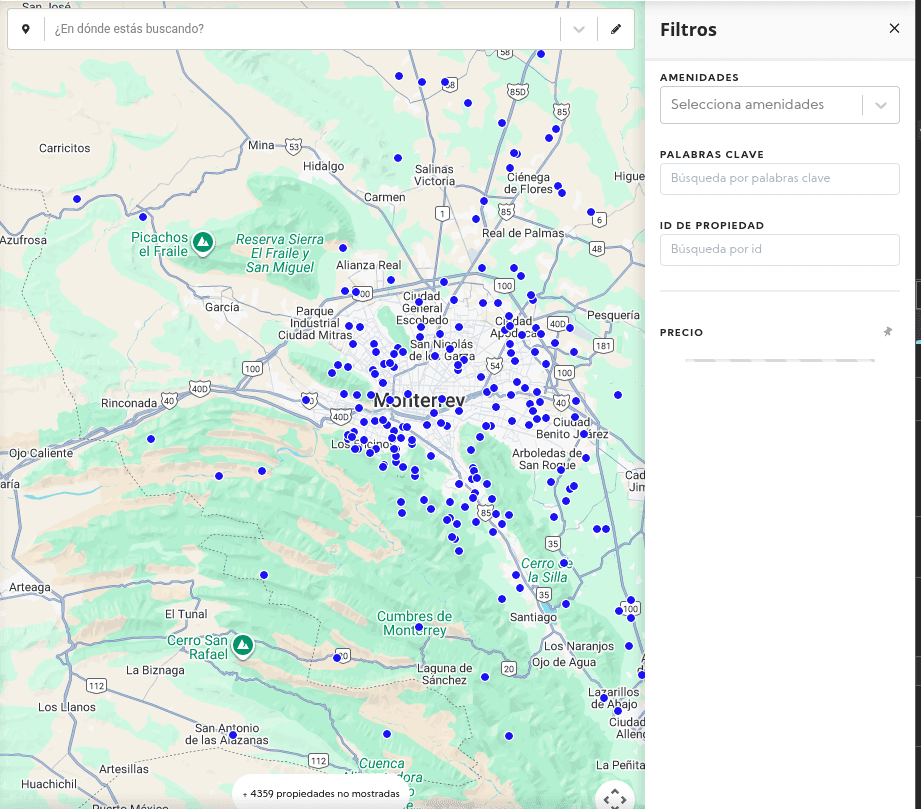Click the Cumbres de Monterrey map label
The image size is (921, 809).
414,623
